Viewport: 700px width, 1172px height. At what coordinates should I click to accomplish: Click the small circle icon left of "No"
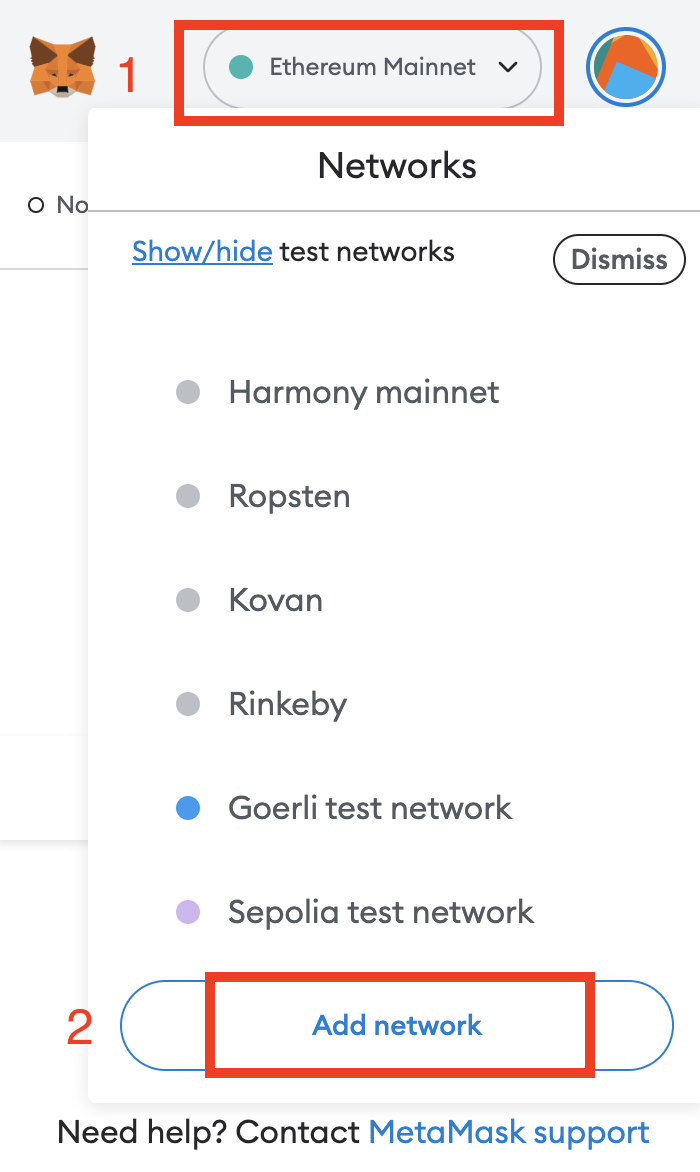pyautogui.click(x=36, y=205)
